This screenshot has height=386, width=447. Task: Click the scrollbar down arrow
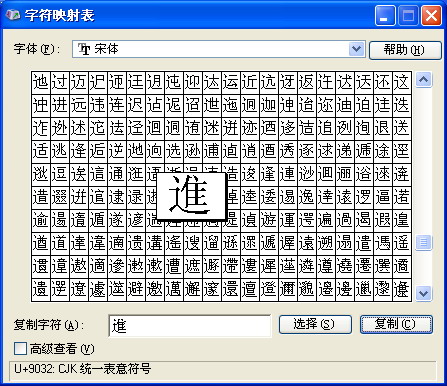point(424,294)
